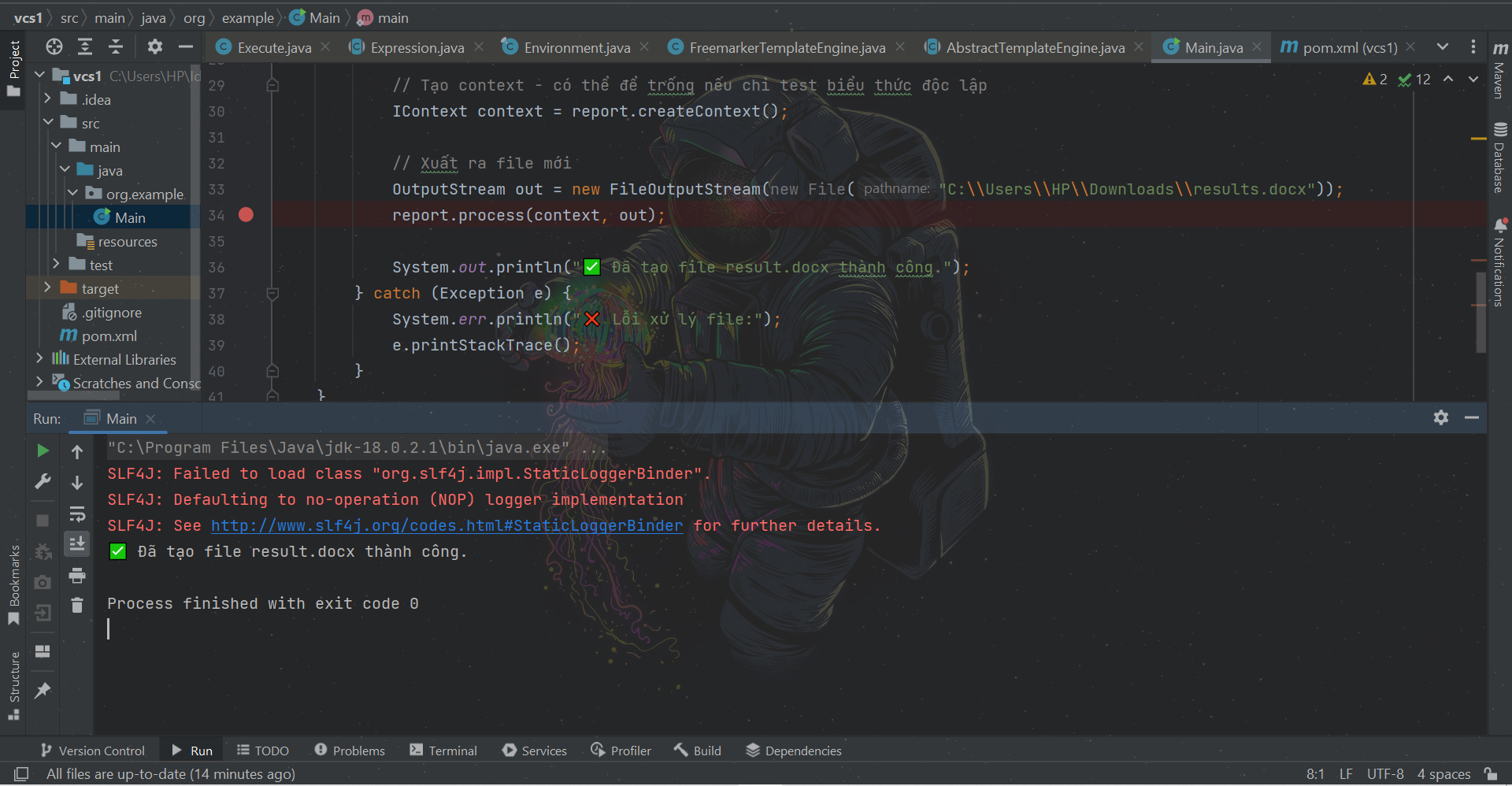The image size is (1512, 786).
Task: Hide the Project tool window
Action: click(x=186, y=47)
